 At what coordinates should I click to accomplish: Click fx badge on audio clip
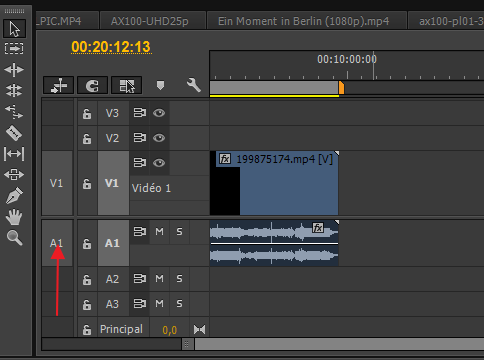click(318, 228)
